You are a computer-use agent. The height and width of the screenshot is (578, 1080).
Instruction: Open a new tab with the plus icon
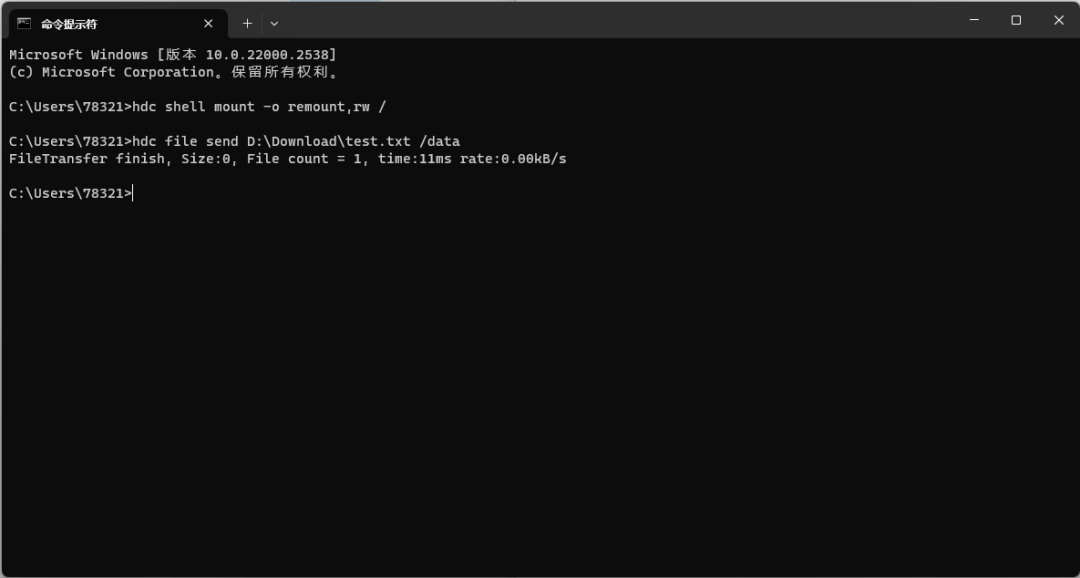pos(247,23)
